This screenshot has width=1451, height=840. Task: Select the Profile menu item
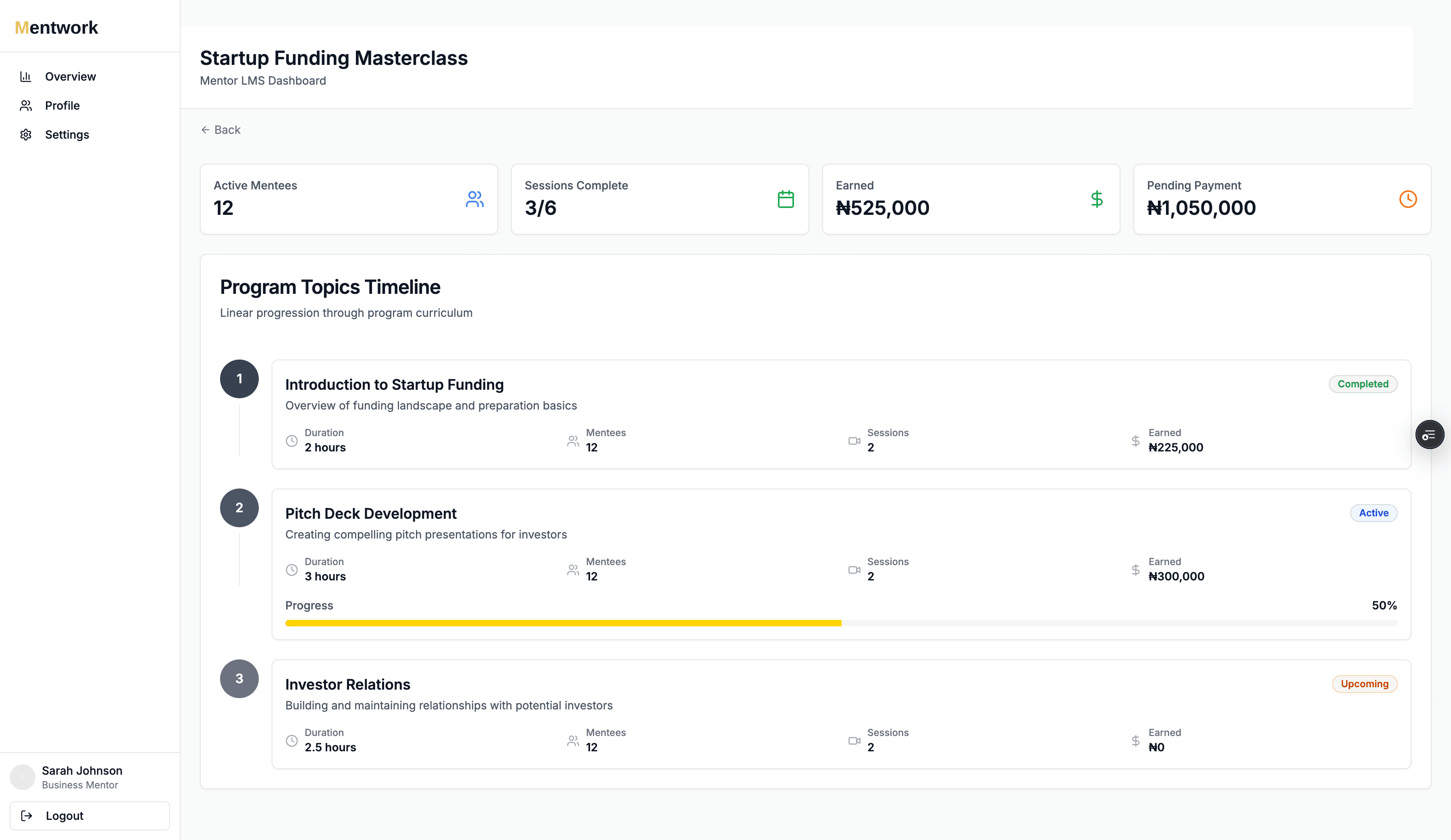pos(63,105)
